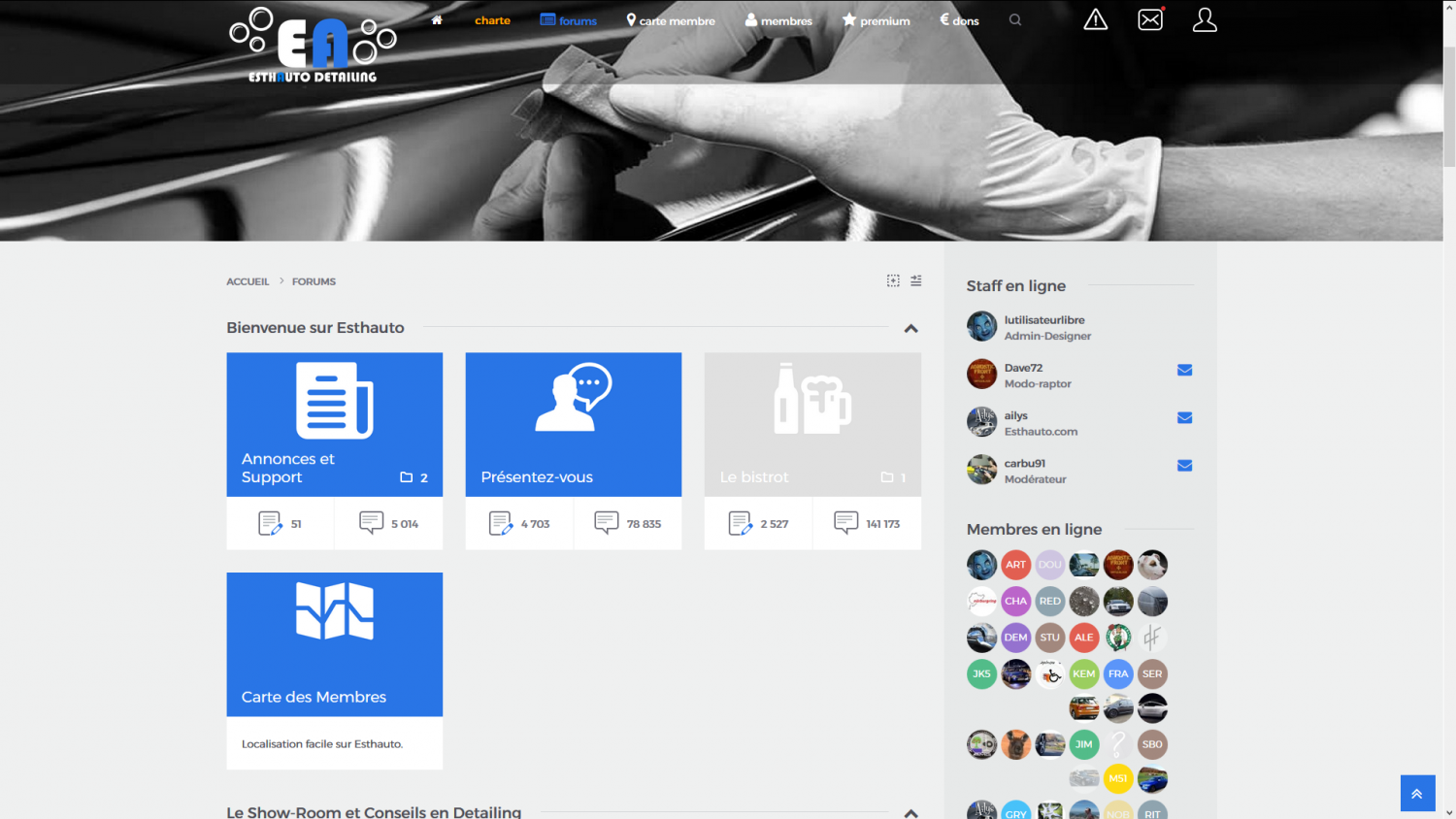This screenshot has width=1456, height=819.
Task: Click the user account profile icon
Action: pos(1205,20)
